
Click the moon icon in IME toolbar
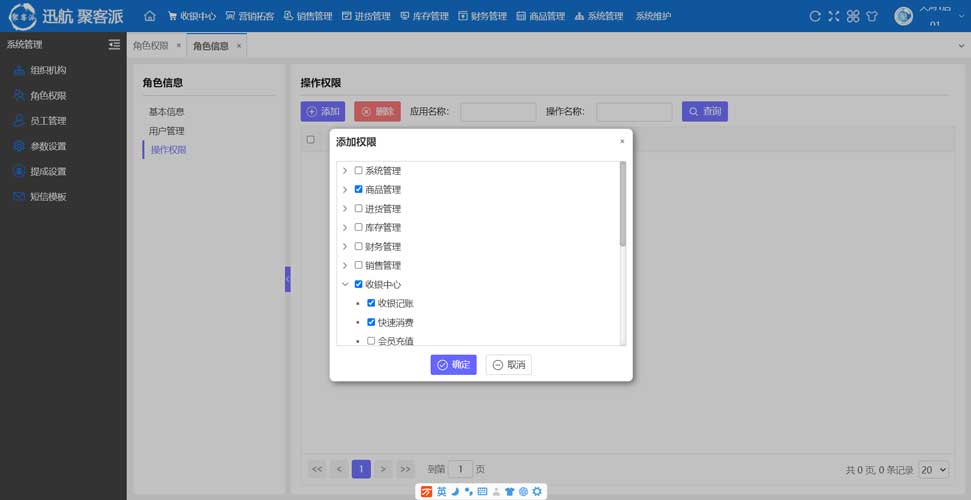[455, 491]
